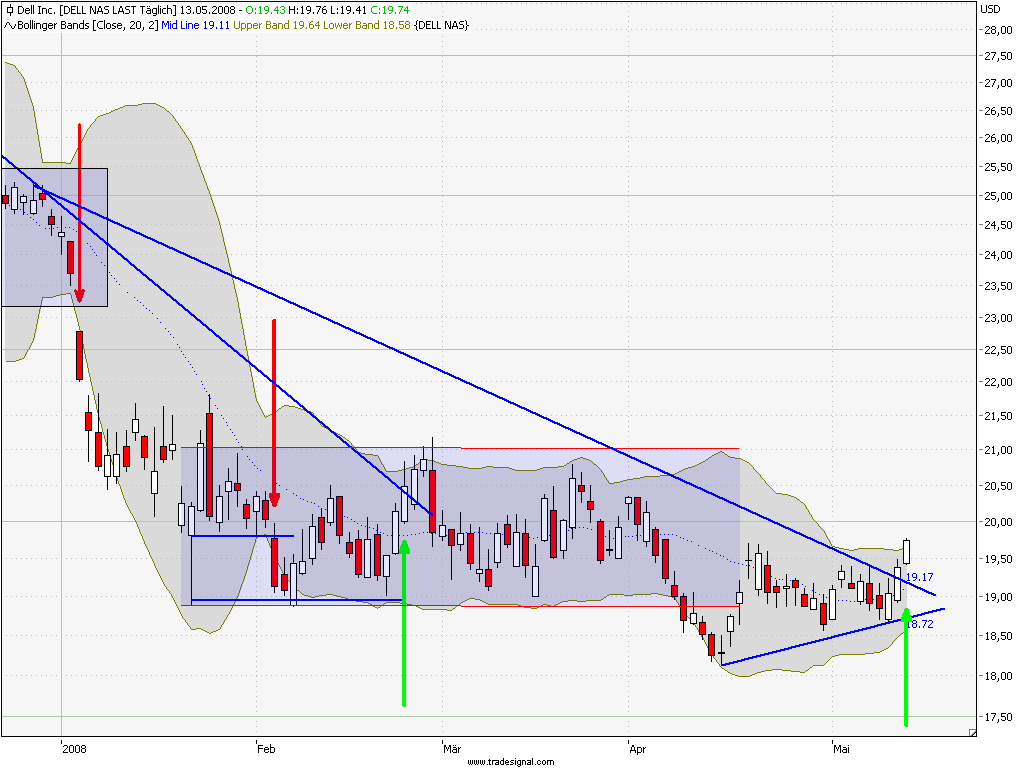
Task: Click the 19,50 price axis label
Action: pyautogui.click(x=998, y=559)
